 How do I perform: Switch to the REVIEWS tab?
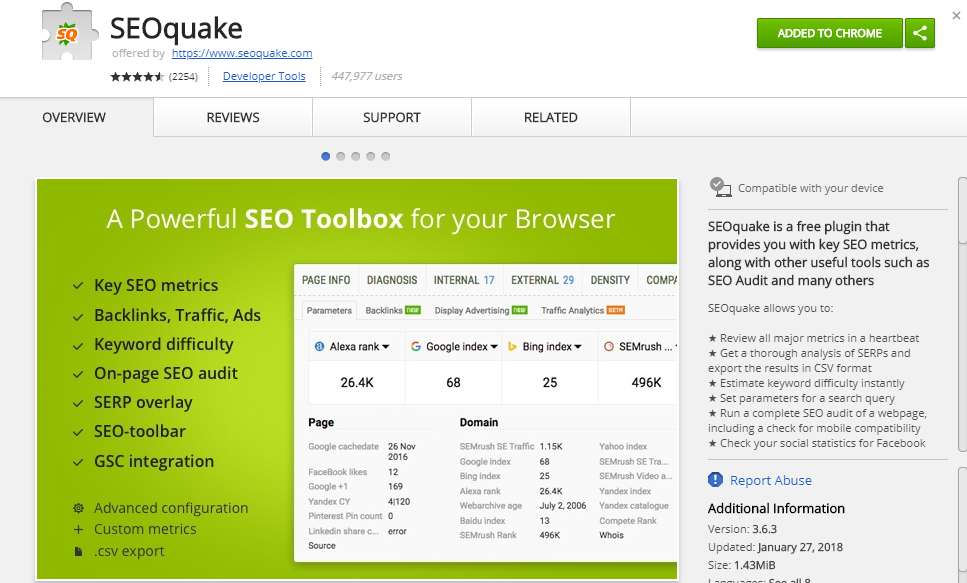point(233,117)
